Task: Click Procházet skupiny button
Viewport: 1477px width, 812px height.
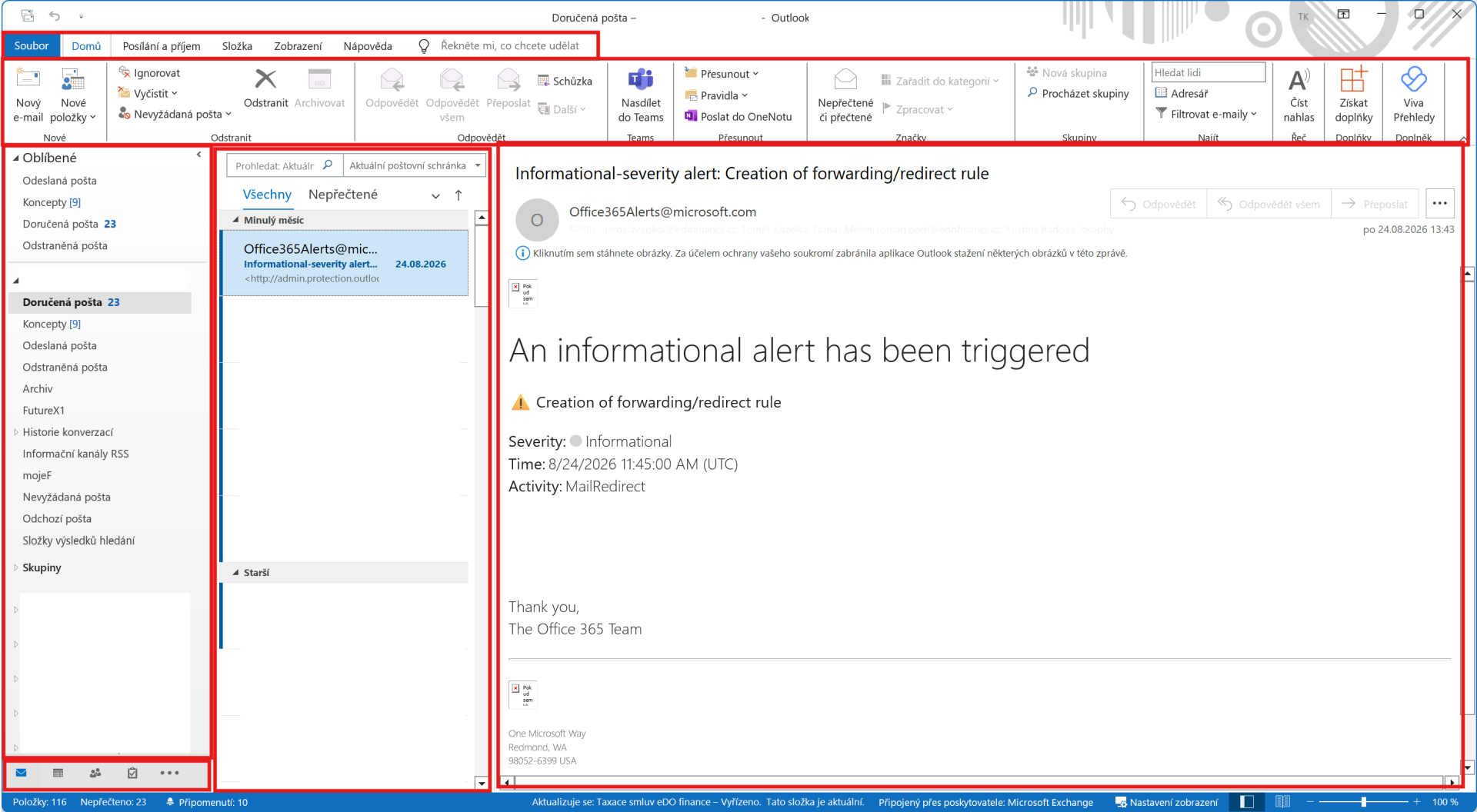Action: (1078, 93)
